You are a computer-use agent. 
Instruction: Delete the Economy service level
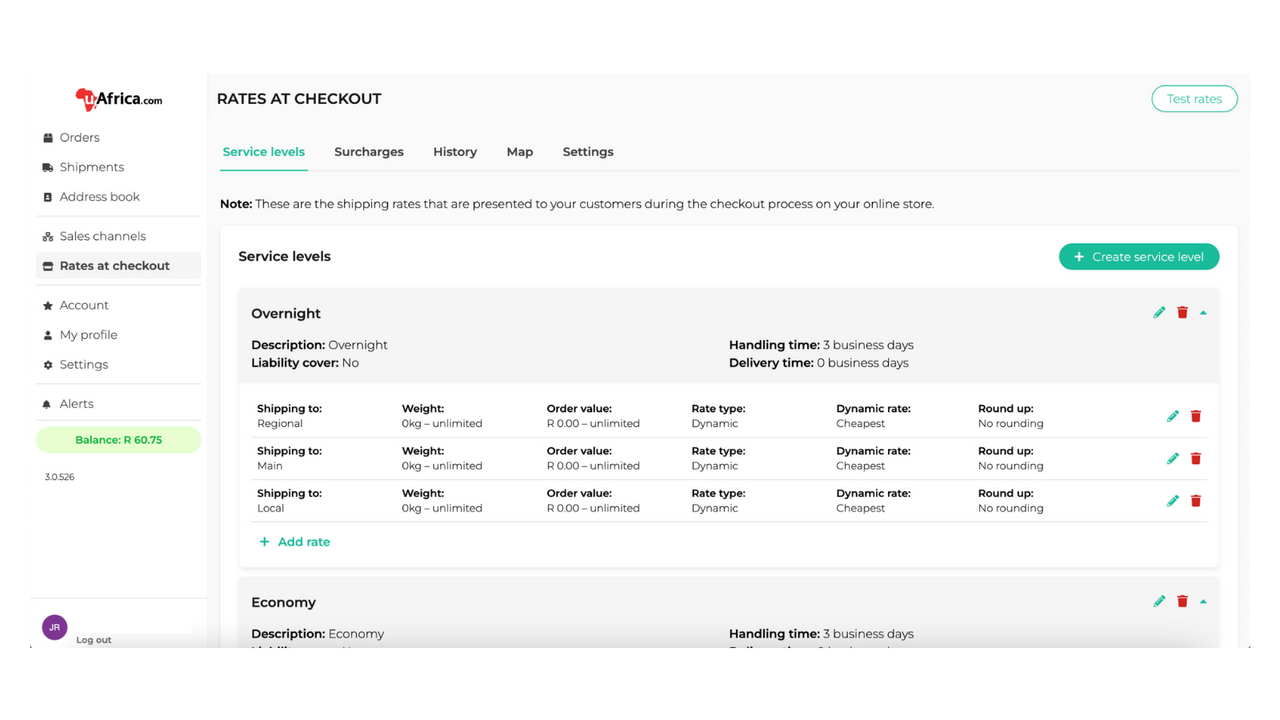point(1182,602)
